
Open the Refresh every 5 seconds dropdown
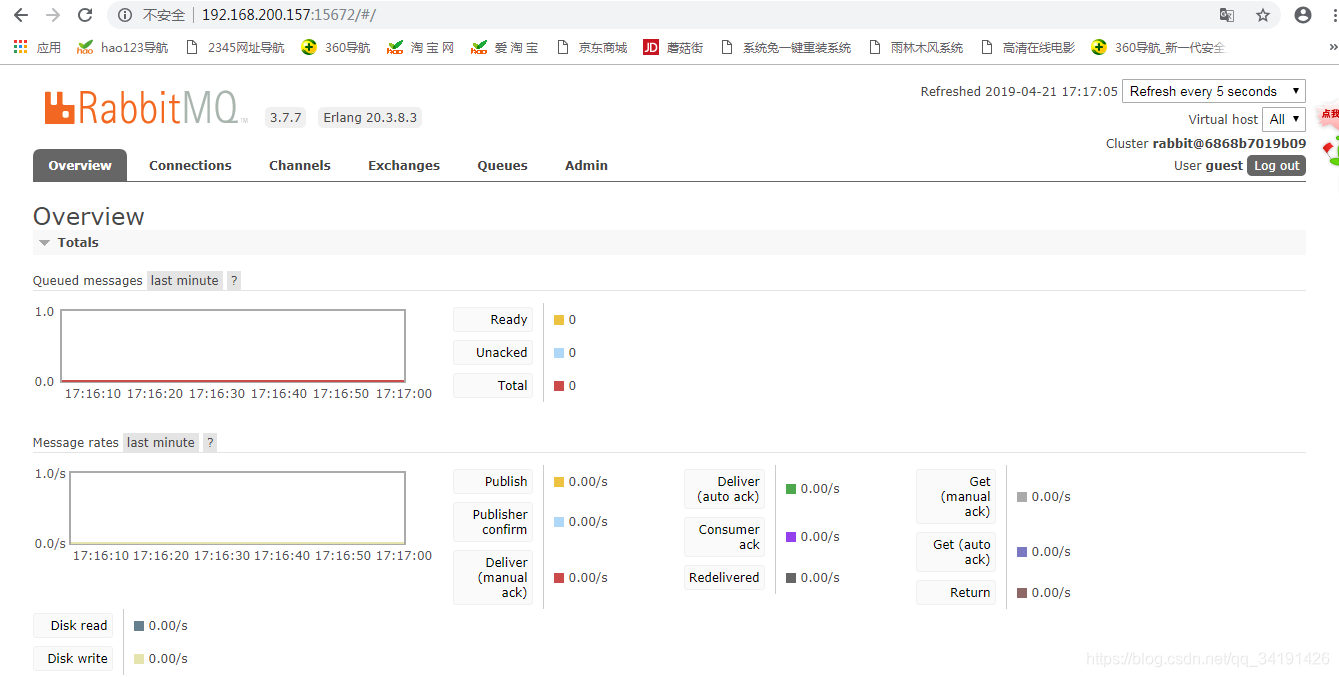tap(1214, 91)
